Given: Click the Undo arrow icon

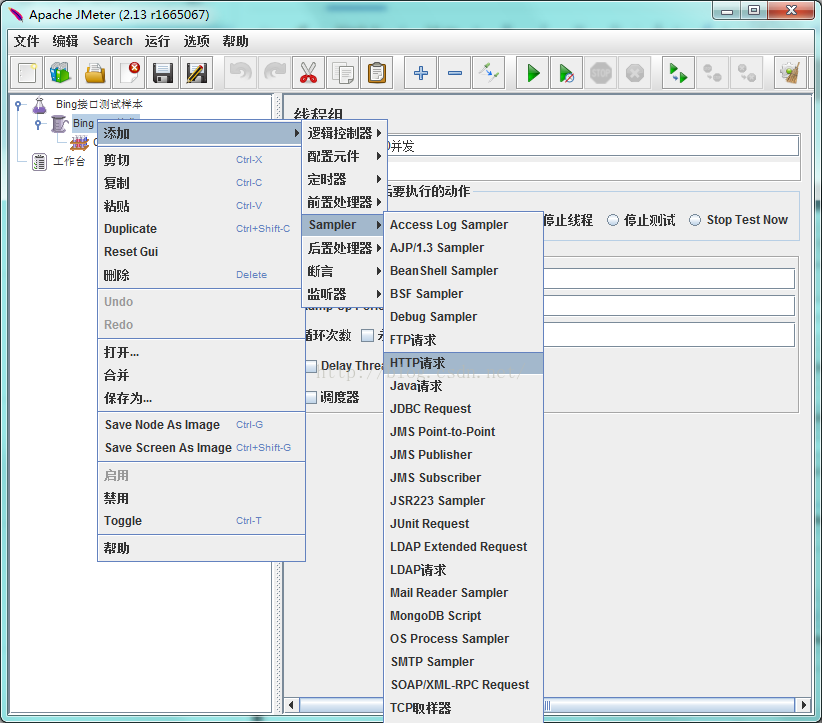Looking at the screenshot, I should (x=241, y=73).
